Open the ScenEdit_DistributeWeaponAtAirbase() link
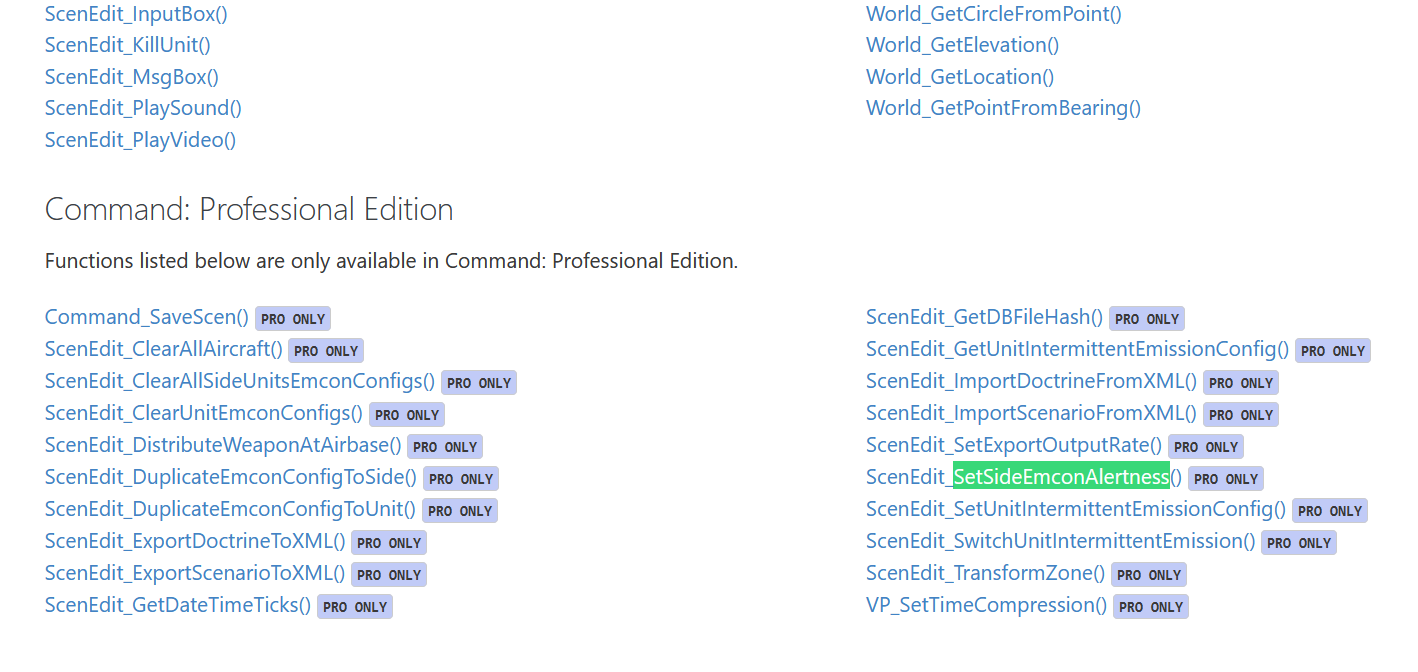Viewport: 1418px width, 672px height. pyautogui.click(x=223, y=445)
